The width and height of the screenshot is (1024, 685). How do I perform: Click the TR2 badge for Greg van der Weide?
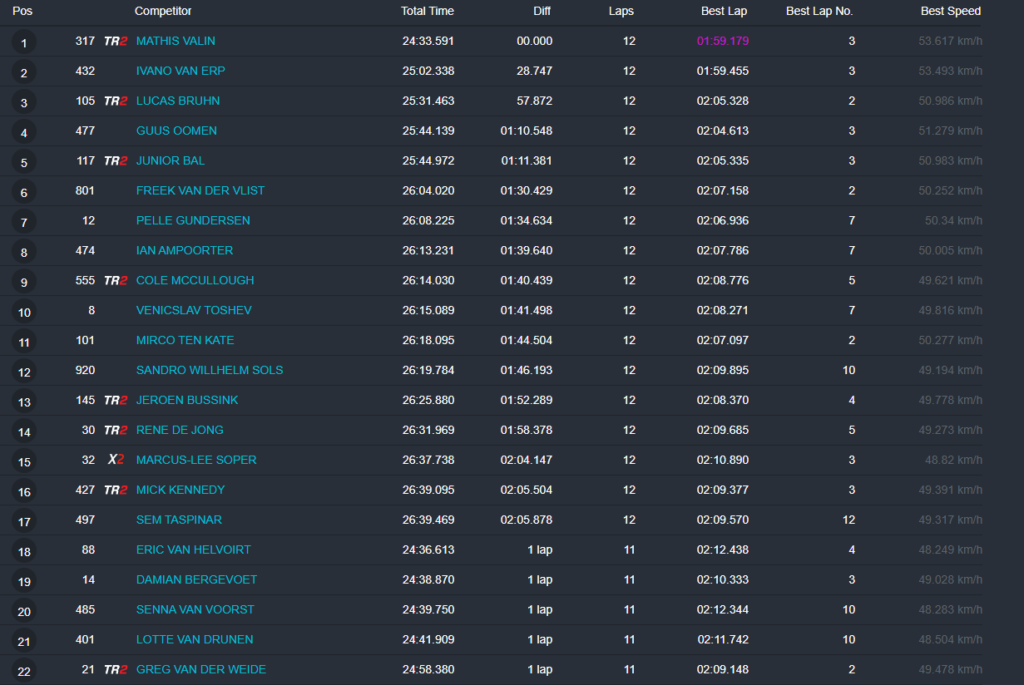coord(116,670)
